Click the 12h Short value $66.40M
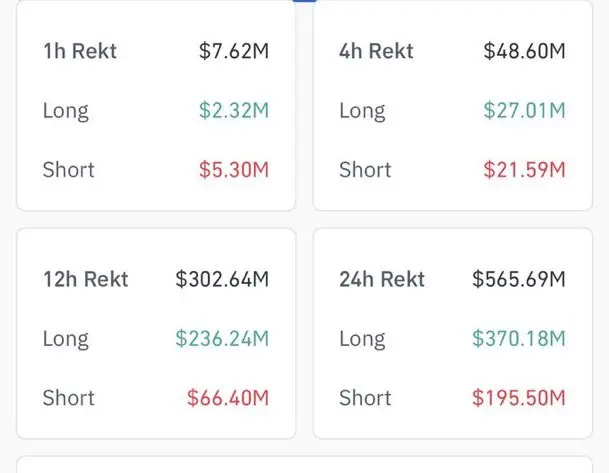 tap(228, 397)
